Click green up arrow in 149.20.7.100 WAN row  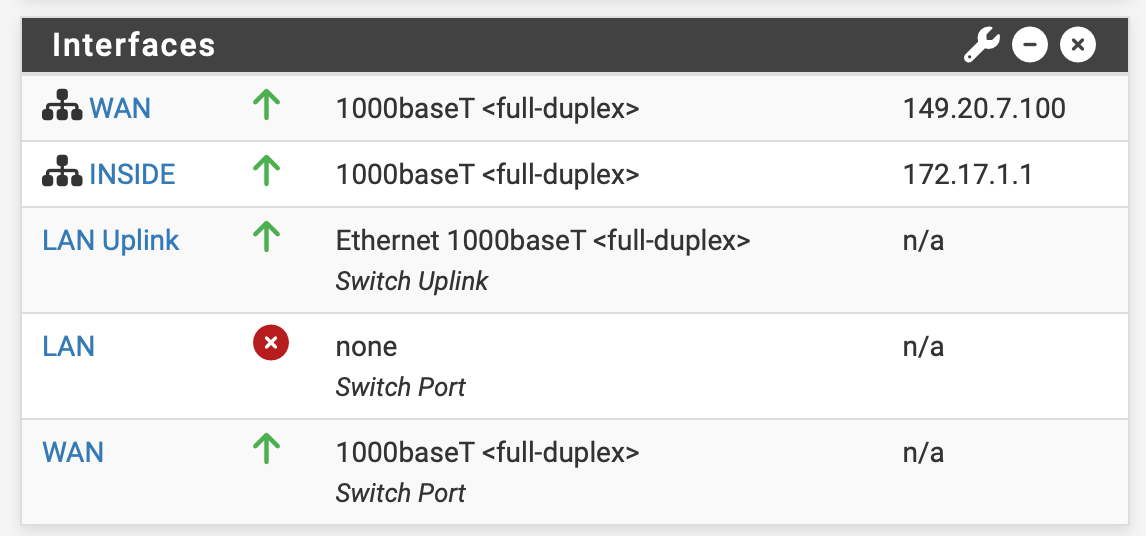click(267, 107)
